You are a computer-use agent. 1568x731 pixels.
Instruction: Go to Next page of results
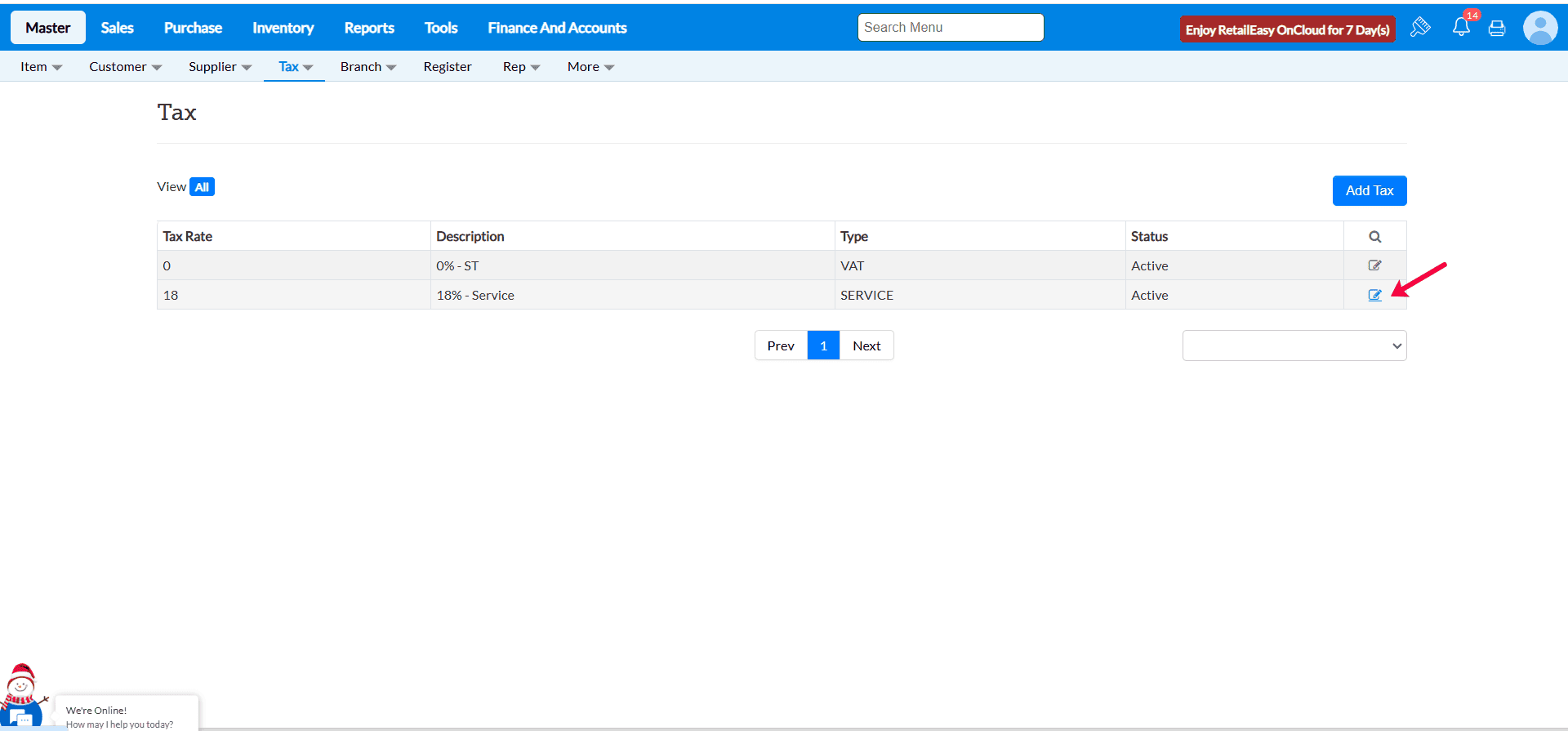point(866,345)
